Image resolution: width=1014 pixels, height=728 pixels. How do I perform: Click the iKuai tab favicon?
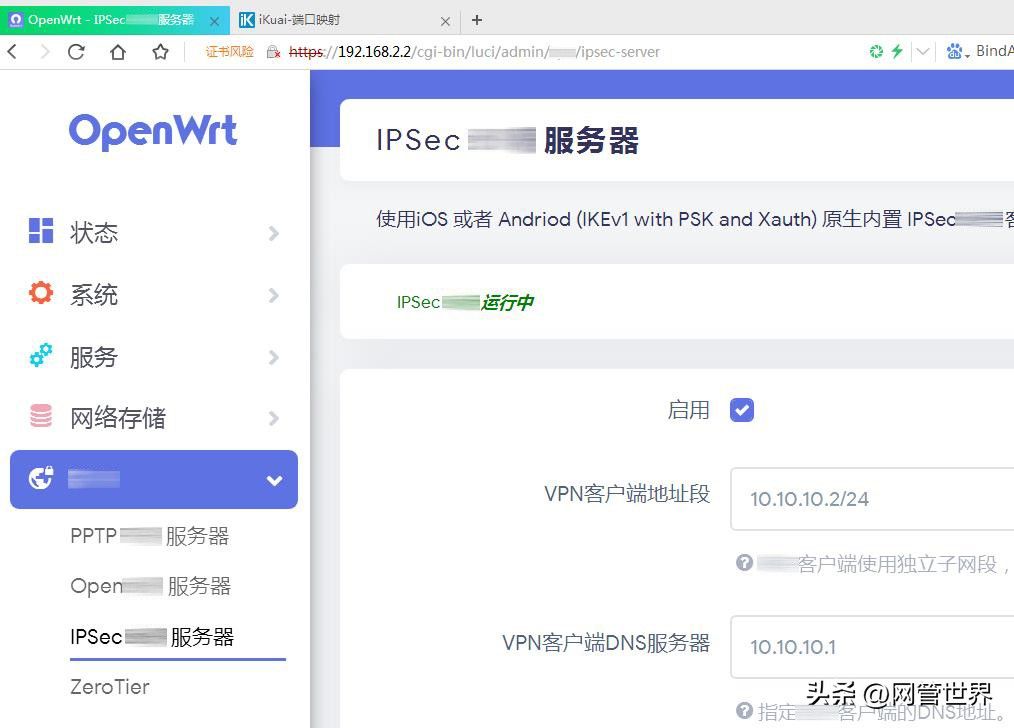246,20
